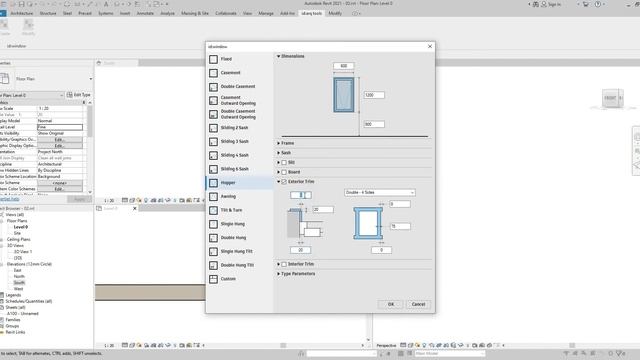
Task: Open the Floor Plan type dropdown arrow
Action: pos(90,79)
